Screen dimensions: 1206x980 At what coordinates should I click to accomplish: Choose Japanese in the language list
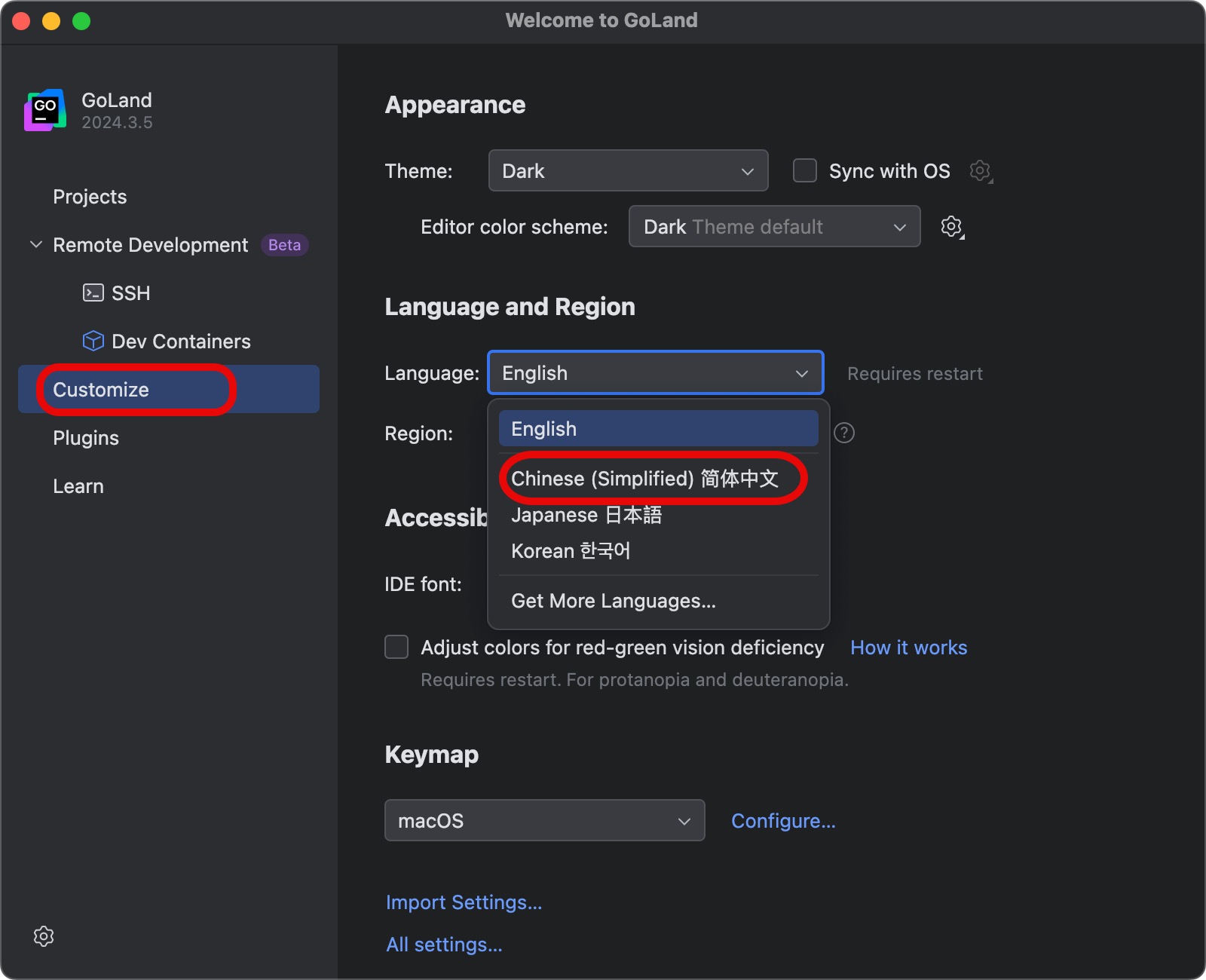[586, 515]
